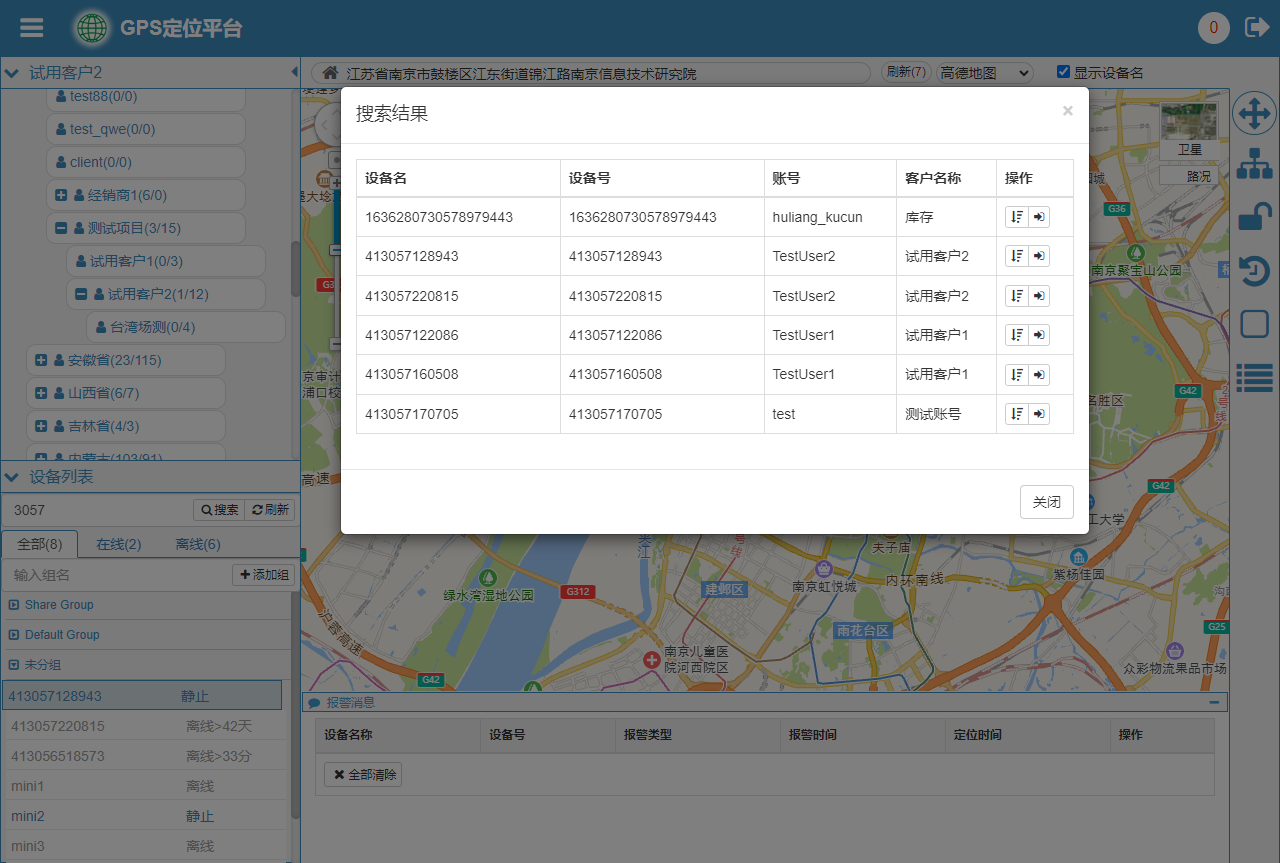1280x863 pixels.
Task: Switch to the 在线(2) tab
Action: tap(118, 544)
